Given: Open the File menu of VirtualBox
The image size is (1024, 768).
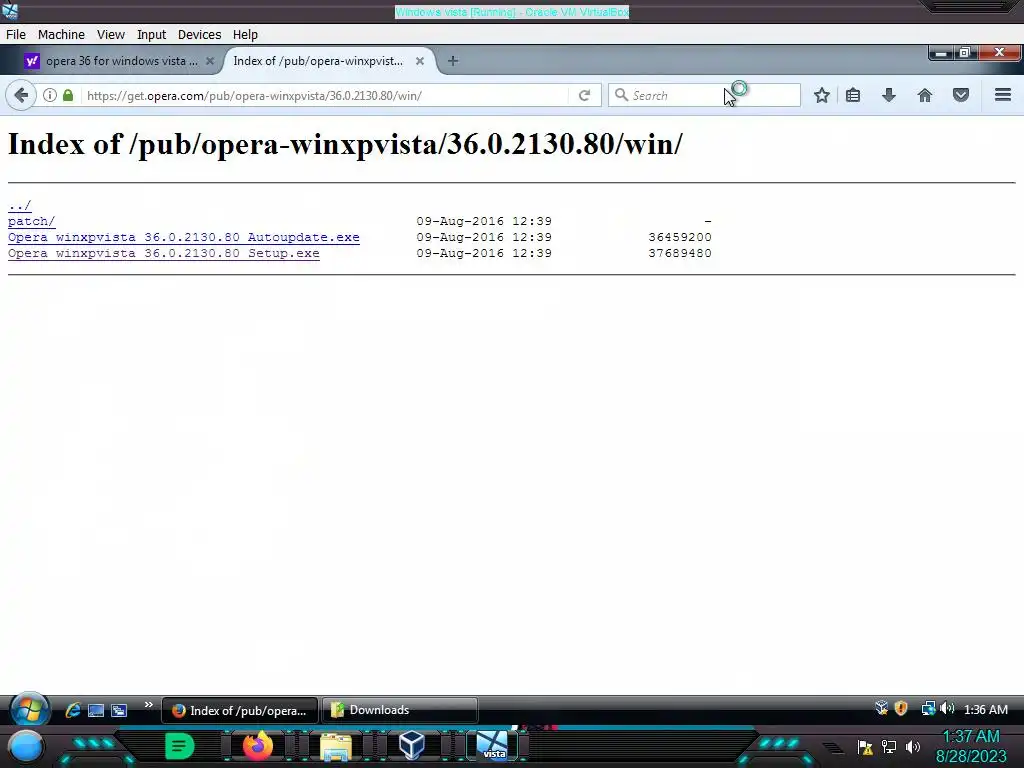Looking at the screenshot, I should pyautogui.click(x=16, y=35).
